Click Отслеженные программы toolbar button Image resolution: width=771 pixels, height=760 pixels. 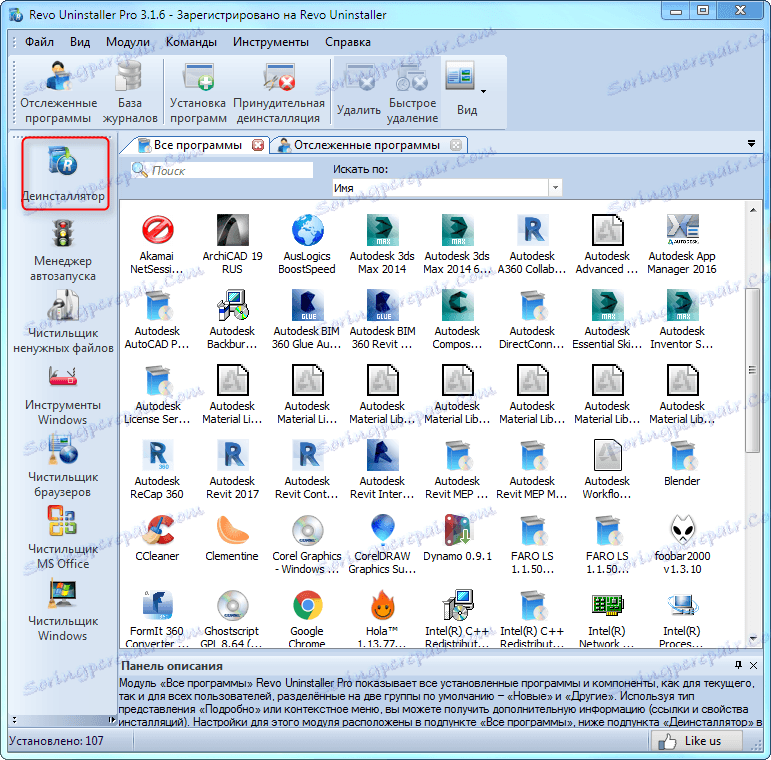point(59,92)
